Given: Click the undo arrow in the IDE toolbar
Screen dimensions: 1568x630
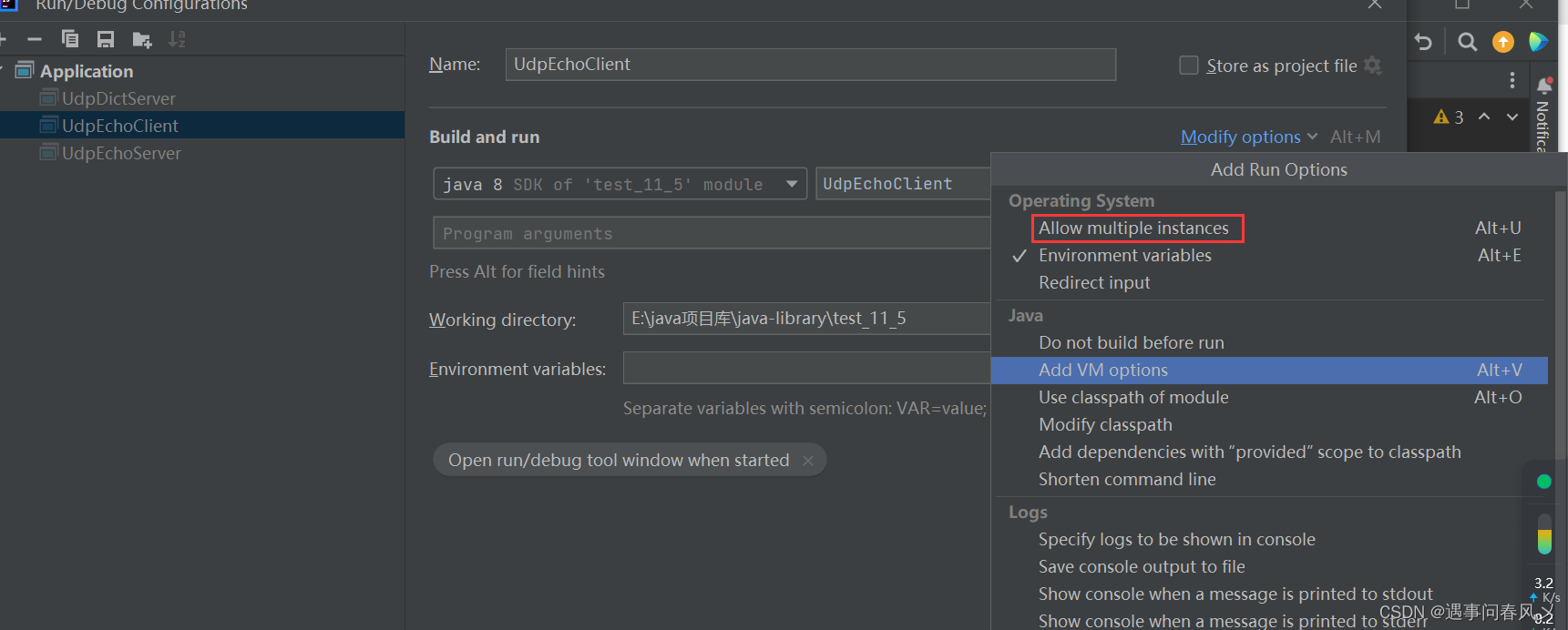Looking at the screenshot, I should point(1423,42).
